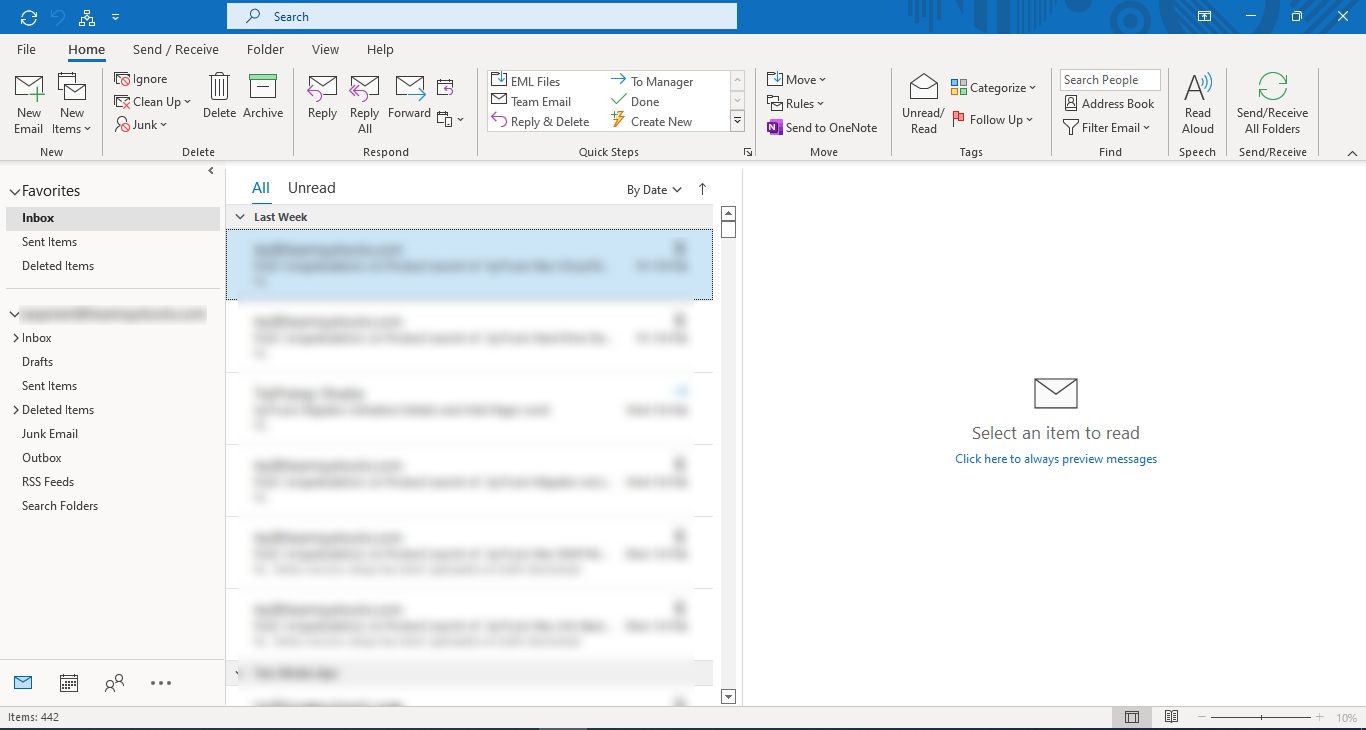Collapse the ribbon with the arrow

pos(1352,153)
